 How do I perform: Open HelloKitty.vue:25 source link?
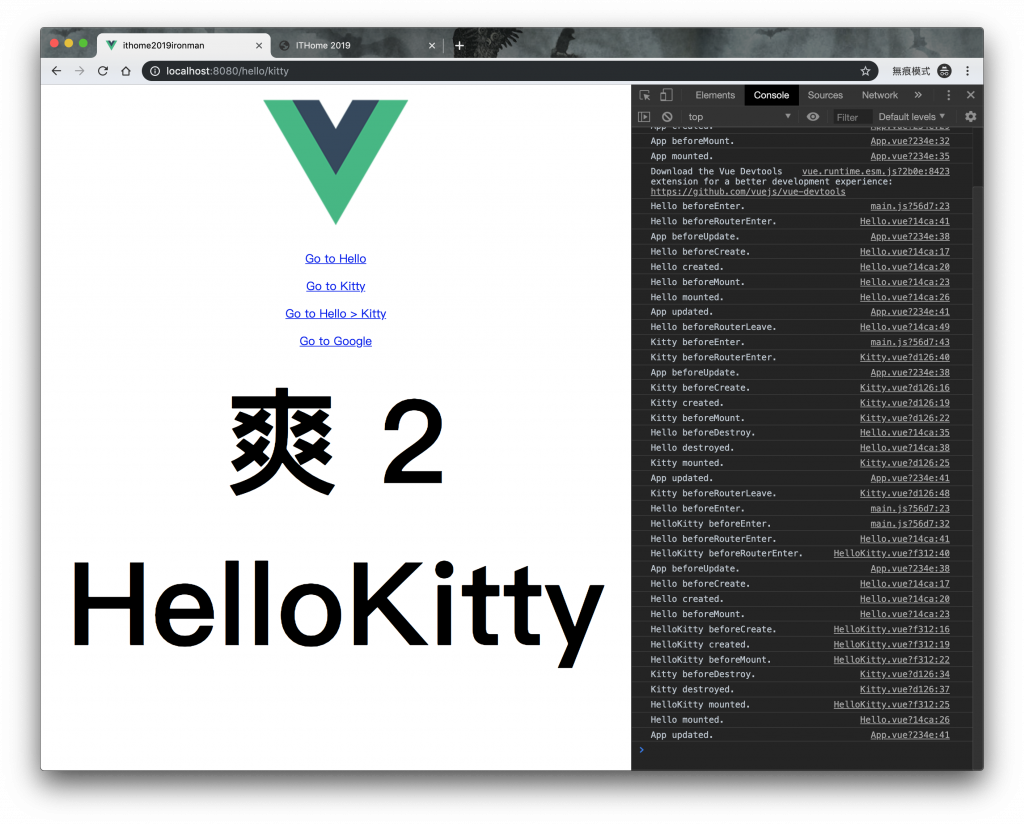(891, 705)
